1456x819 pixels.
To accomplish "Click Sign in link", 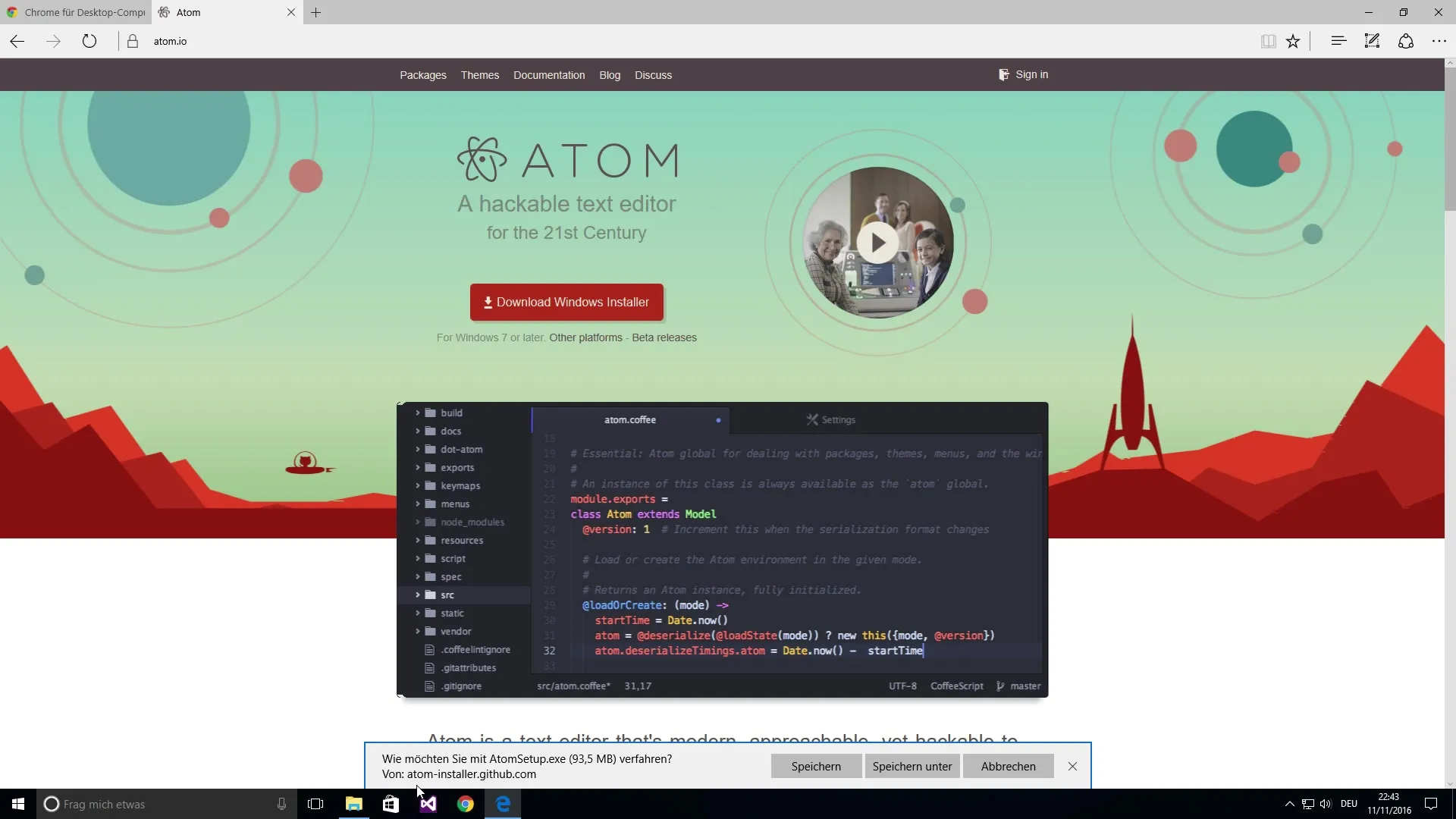I will click(x=1024, y=74).
